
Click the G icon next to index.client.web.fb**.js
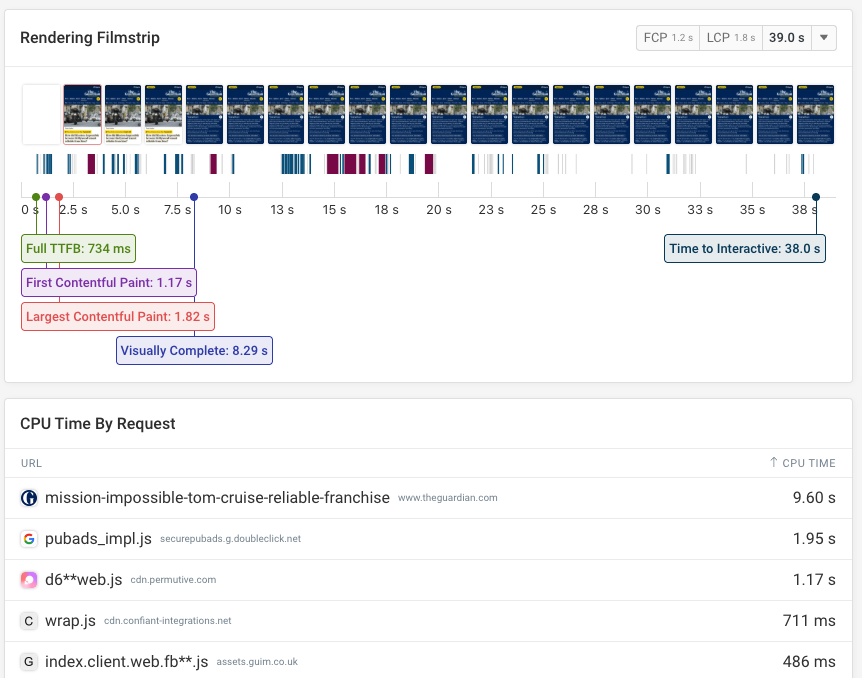28,661
